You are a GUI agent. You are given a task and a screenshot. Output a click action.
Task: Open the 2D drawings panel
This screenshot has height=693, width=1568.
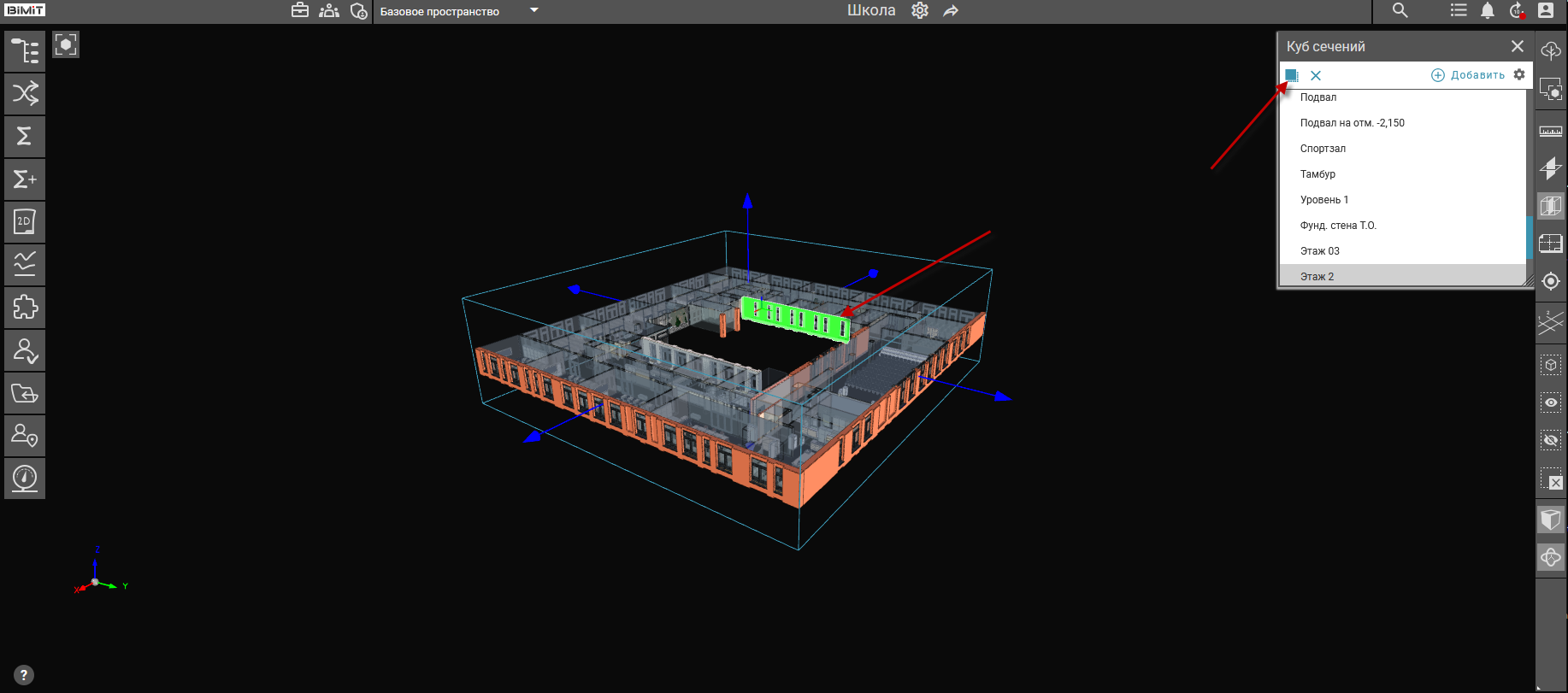tap(25, 222)
